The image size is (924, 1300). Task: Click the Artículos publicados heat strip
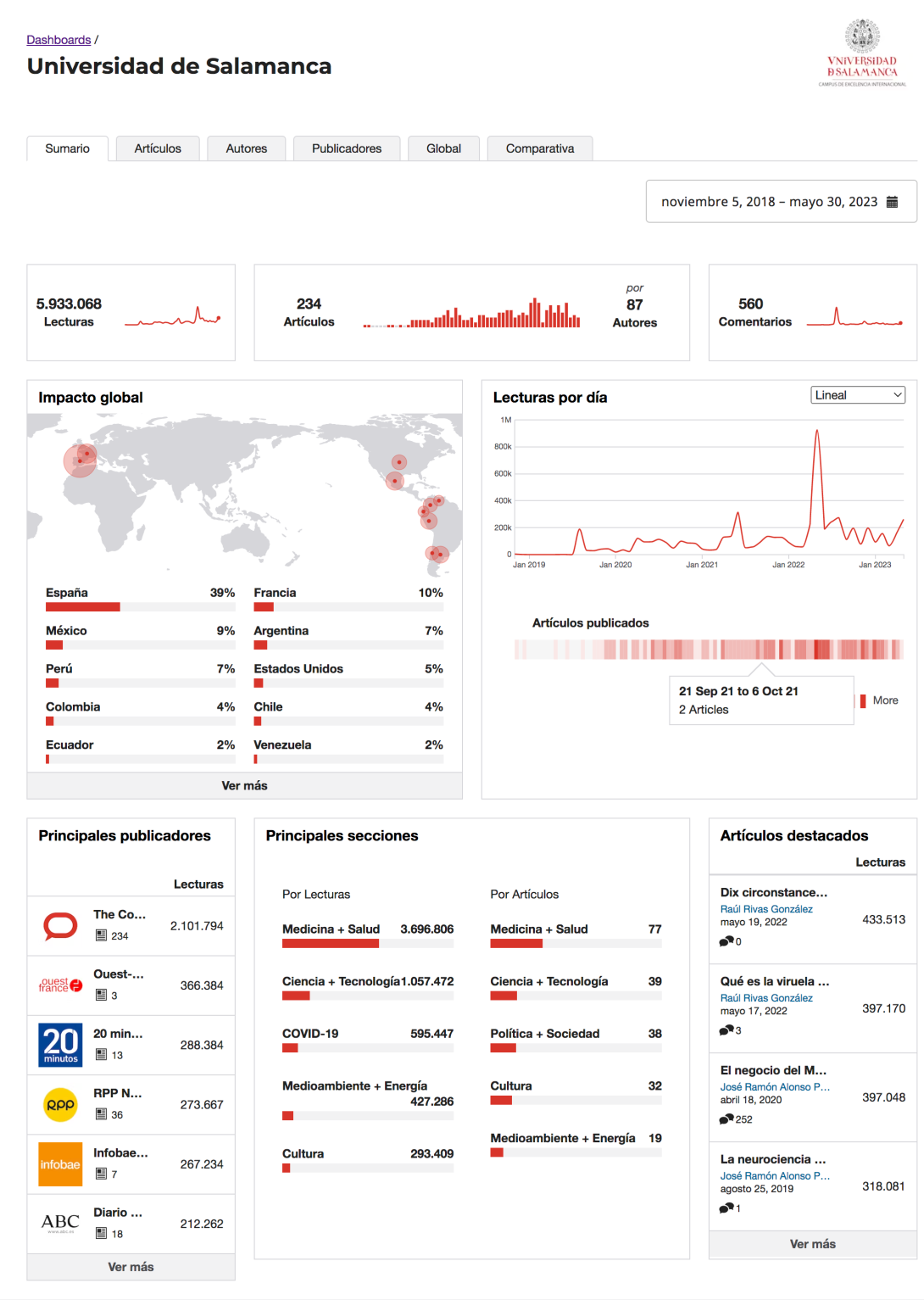coord(709,650)
